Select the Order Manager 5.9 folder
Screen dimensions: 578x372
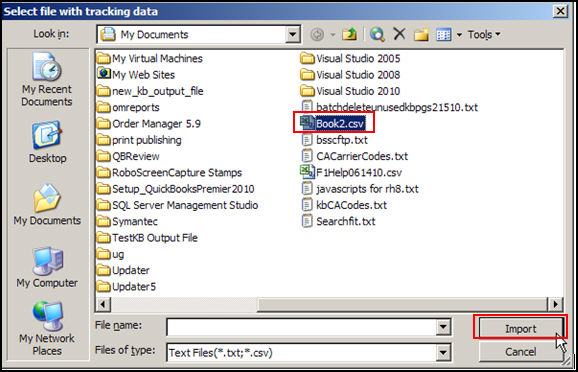click(x=149, y=124)
